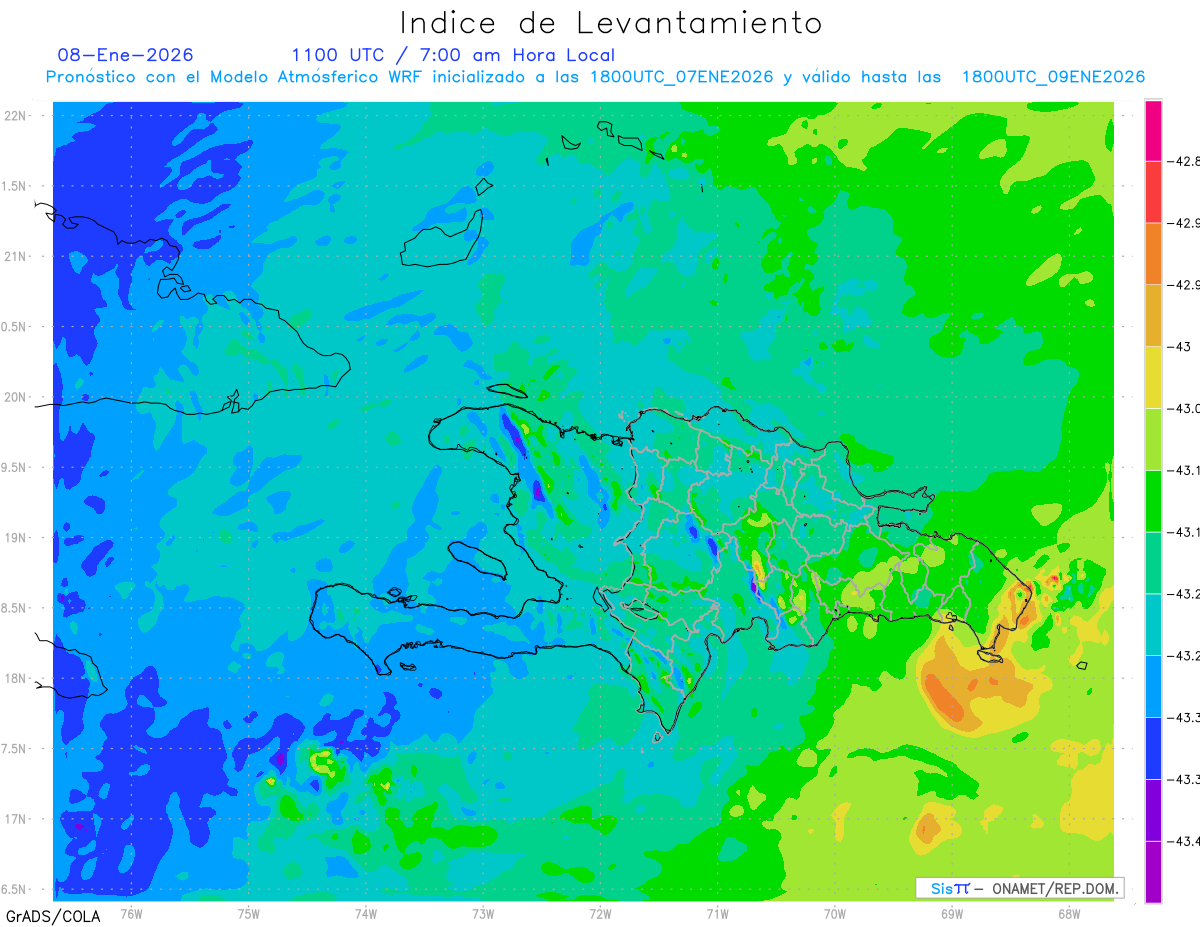Screen dimensions: 1200x927
Task: Pick the red swatch in the colorbar
Action: [1153, 192]
